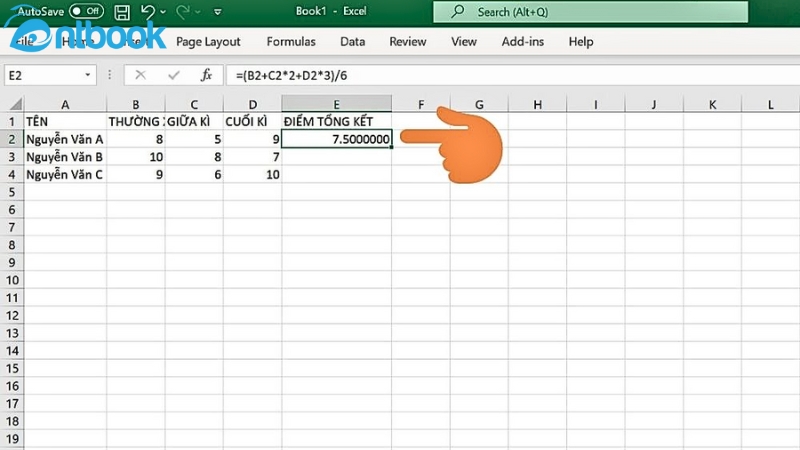Image resolution: width=800 pixels, height=450 pixels.
Task: Select column A header
Action: click(65, 104)
